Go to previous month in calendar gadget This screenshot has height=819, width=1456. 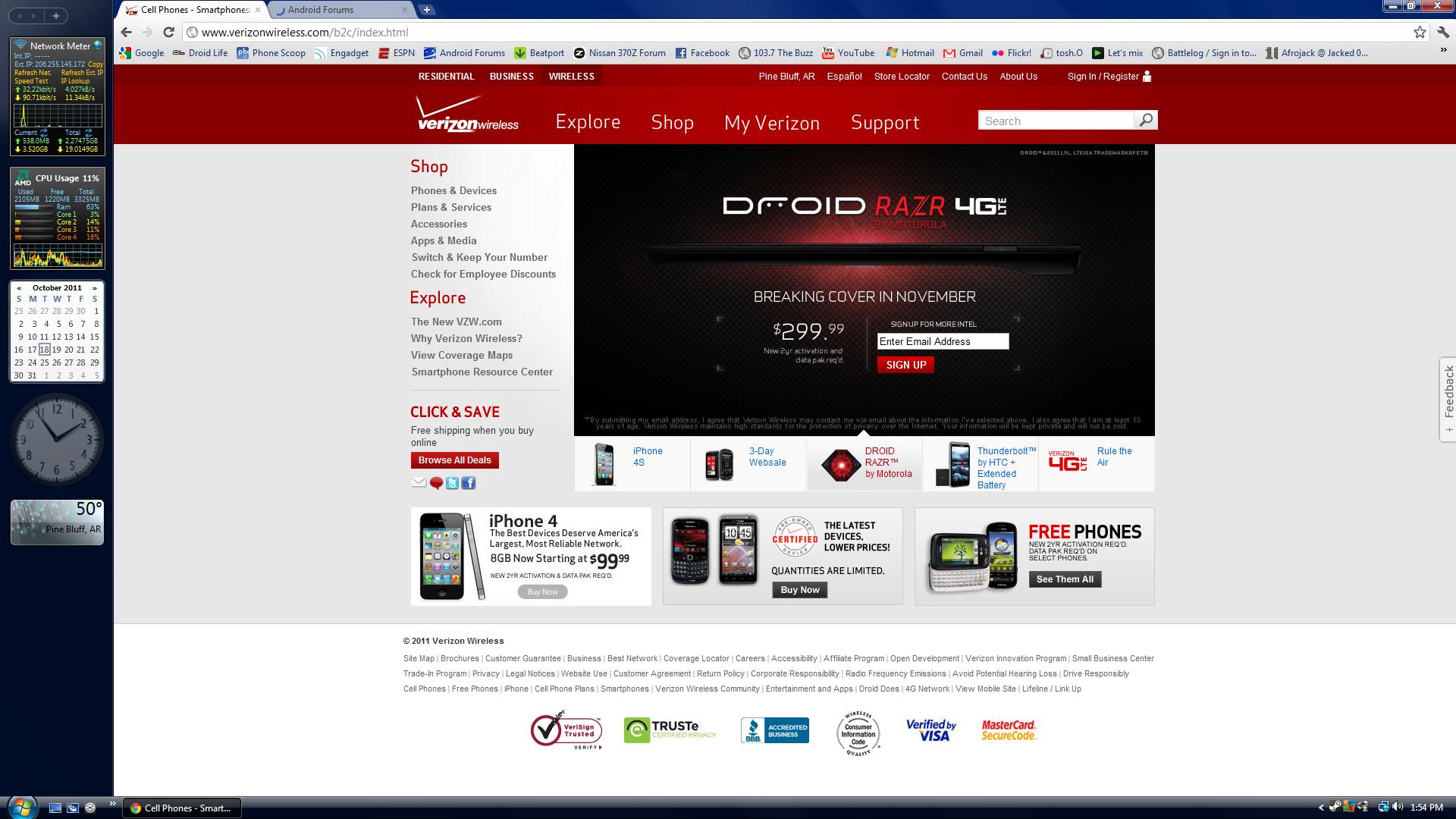point(19,288)
